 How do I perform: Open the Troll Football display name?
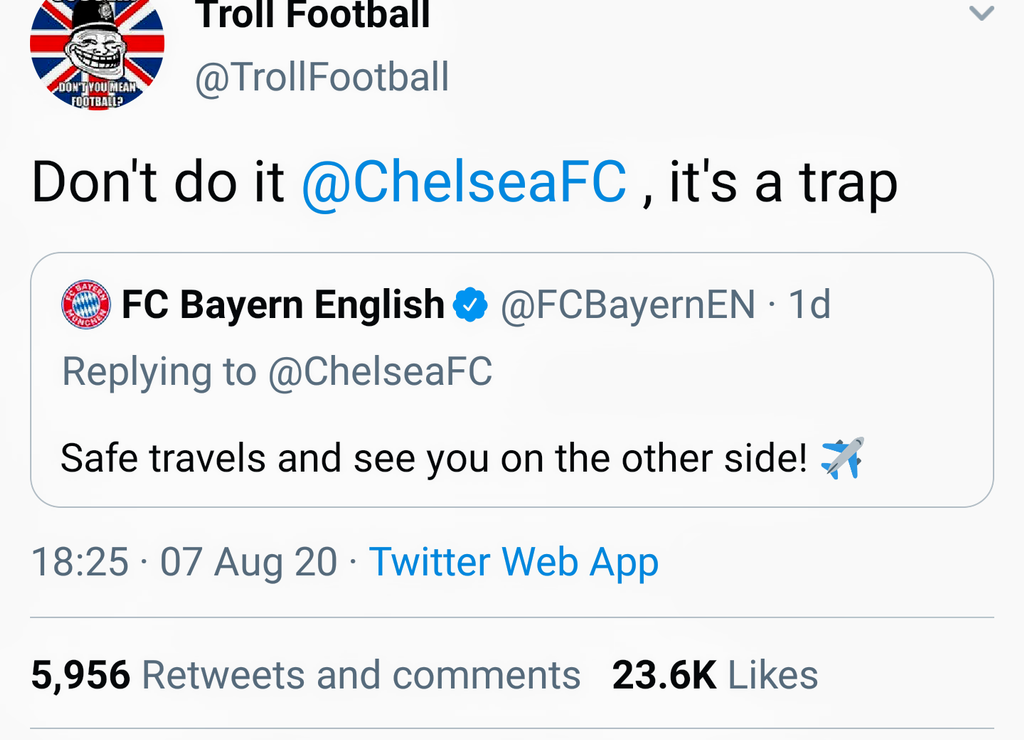click(x=312, y=14)
